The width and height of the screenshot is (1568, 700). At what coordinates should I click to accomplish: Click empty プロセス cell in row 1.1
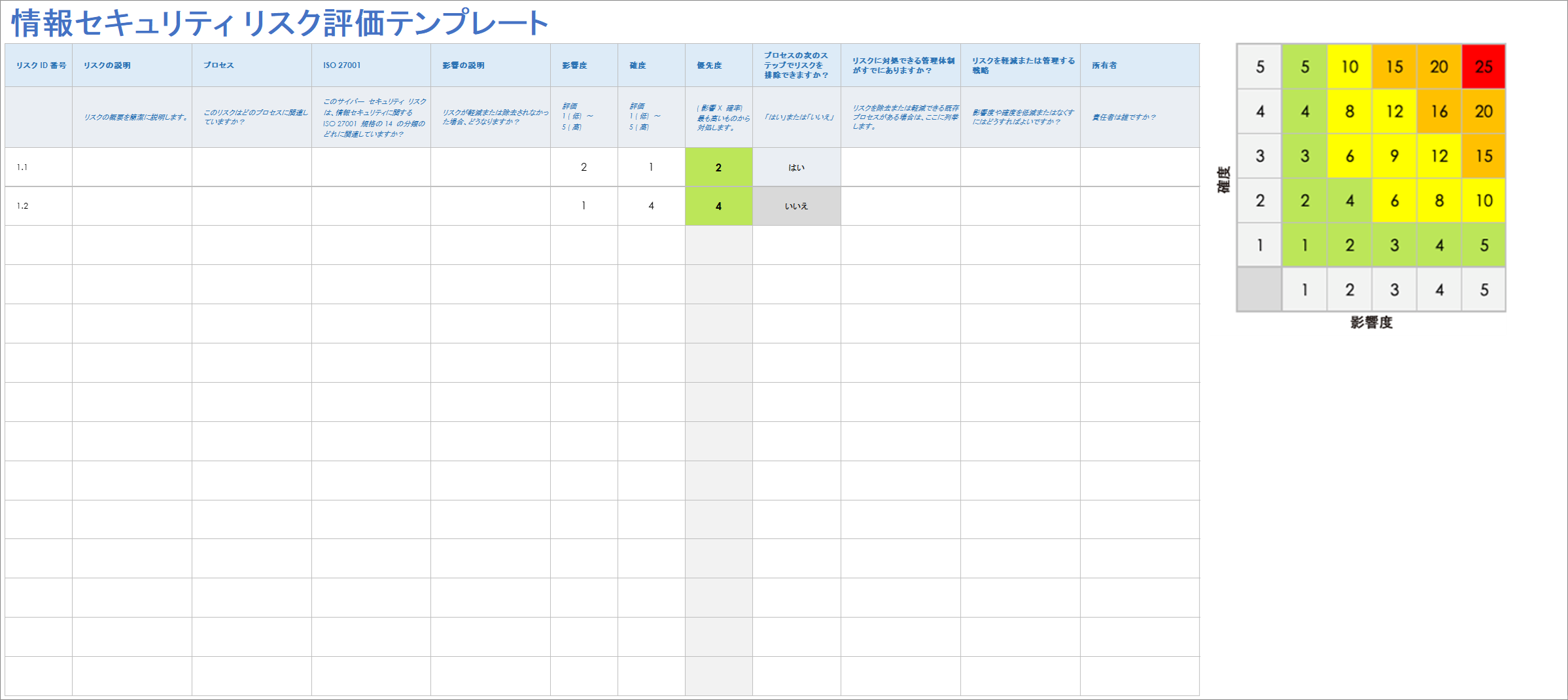[252, 167]
